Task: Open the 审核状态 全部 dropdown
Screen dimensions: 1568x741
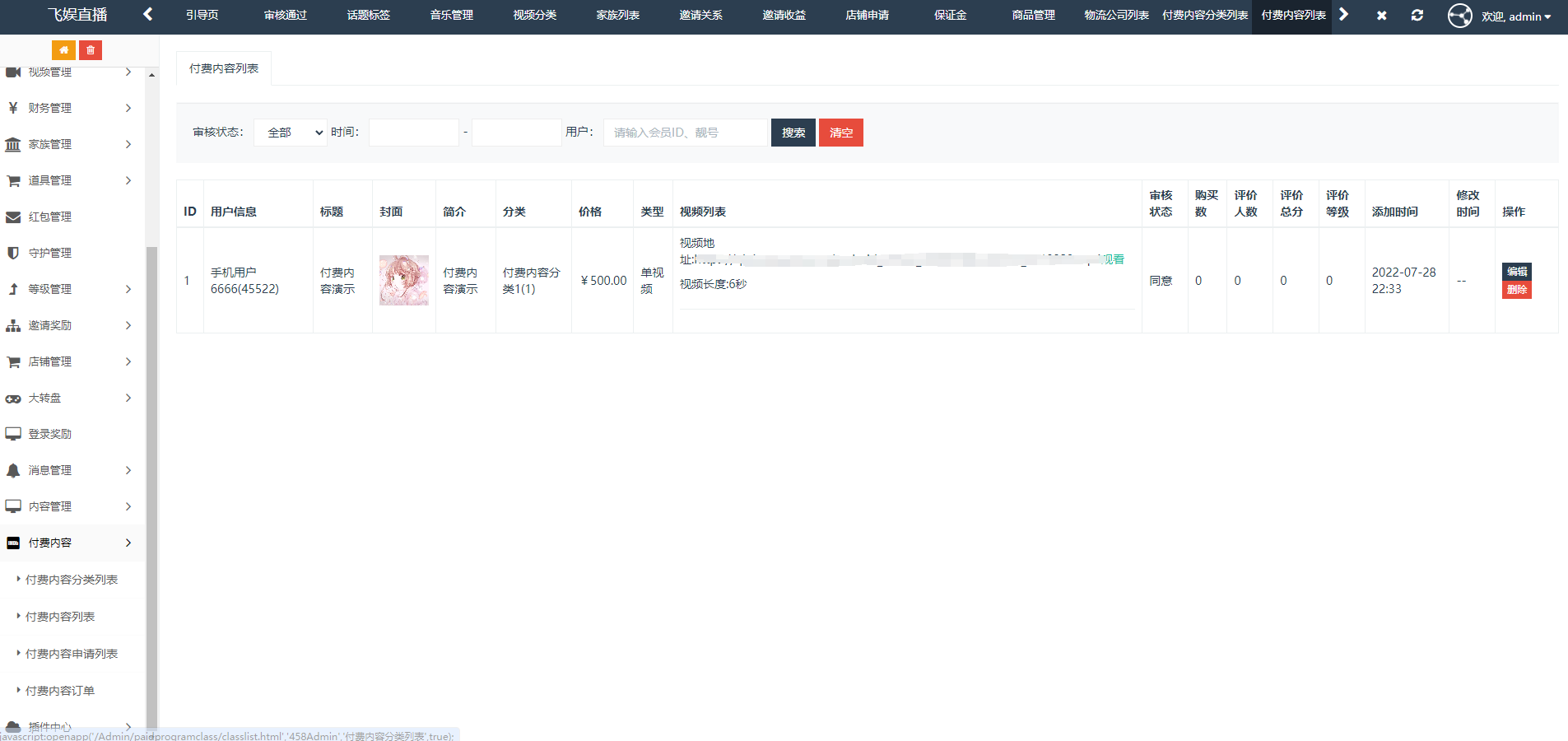Action: [x=290, y=132]
